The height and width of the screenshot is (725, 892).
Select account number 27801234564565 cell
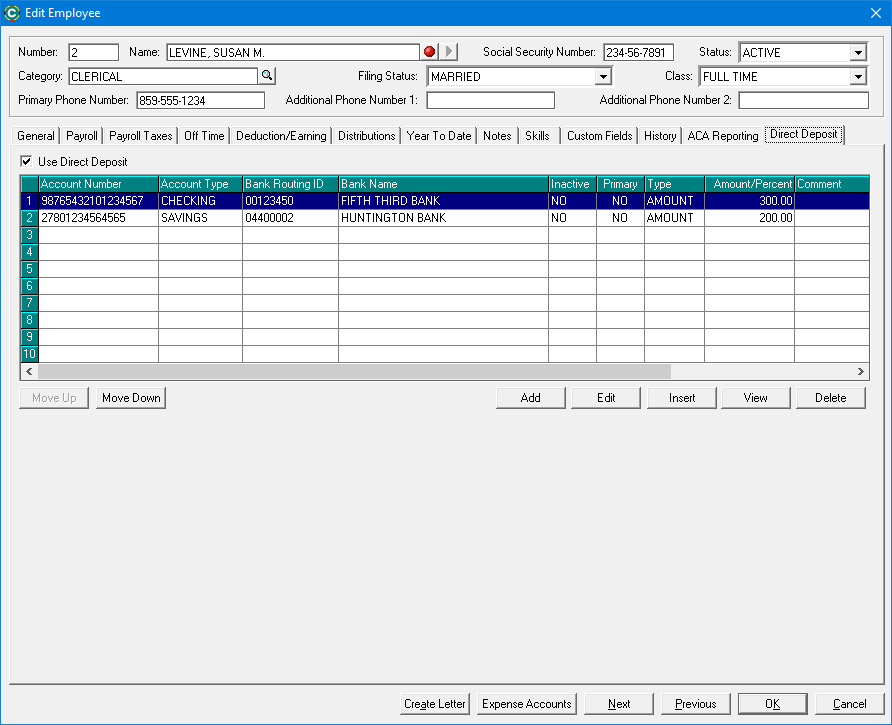point(98,218)
